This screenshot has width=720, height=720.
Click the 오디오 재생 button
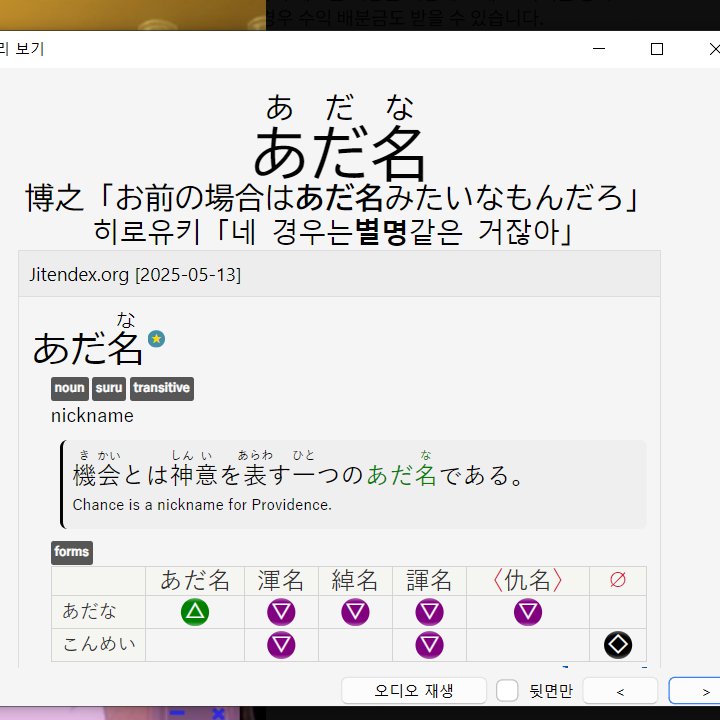414,690
